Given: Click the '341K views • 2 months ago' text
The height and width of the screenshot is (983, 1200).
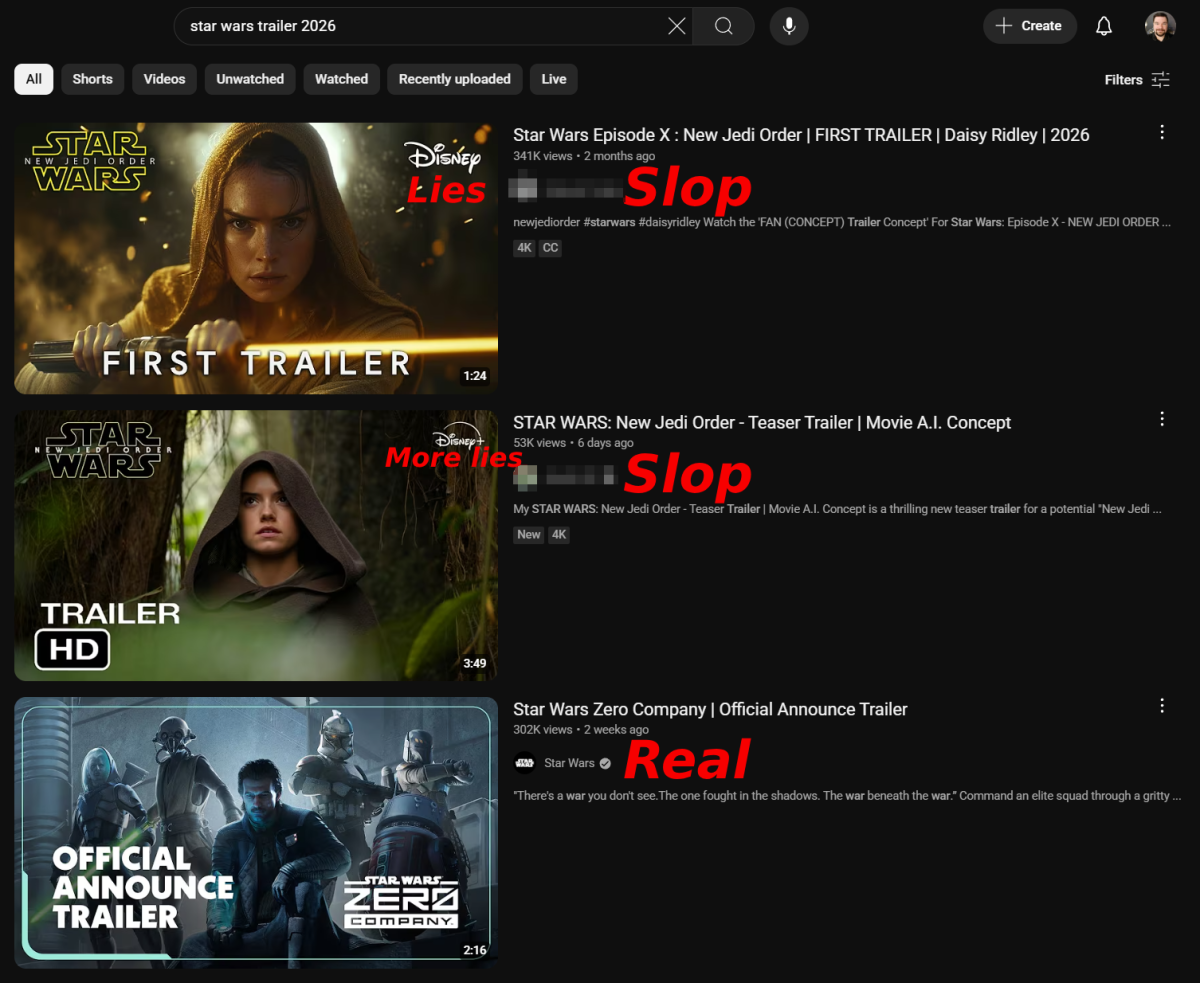Looking at the screenshot, I should tap(584, 156).
